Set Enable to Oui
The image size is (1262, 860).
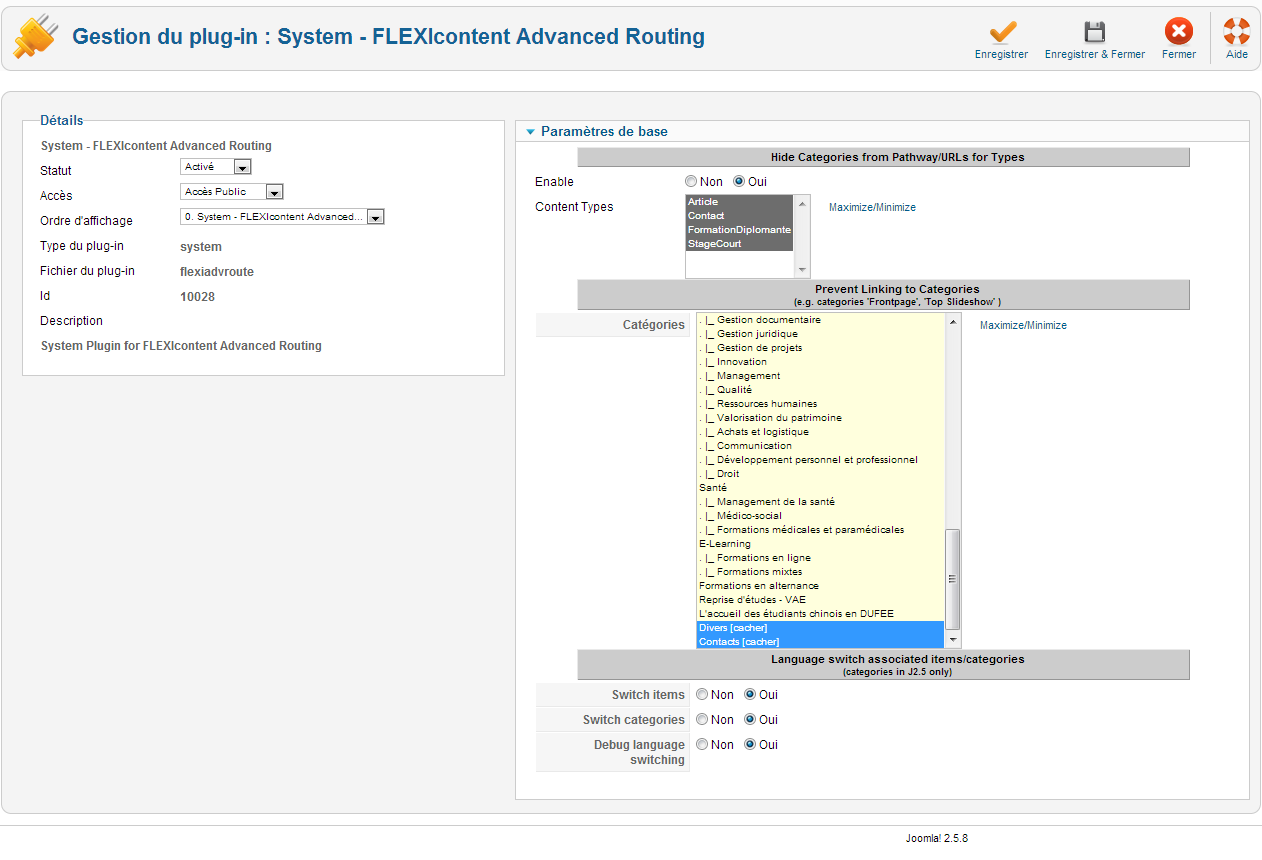coord(740,182)
